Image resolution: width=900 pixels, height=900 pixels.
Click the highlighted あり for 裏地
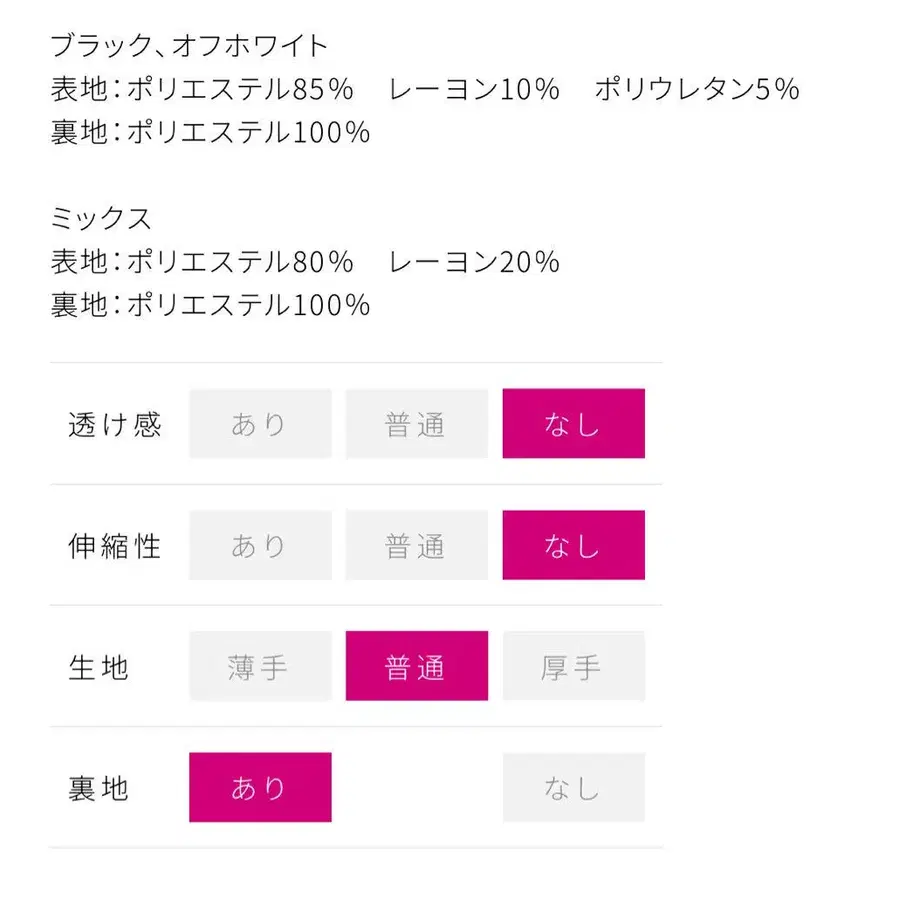pyautogui.click(x=260, y=788)
